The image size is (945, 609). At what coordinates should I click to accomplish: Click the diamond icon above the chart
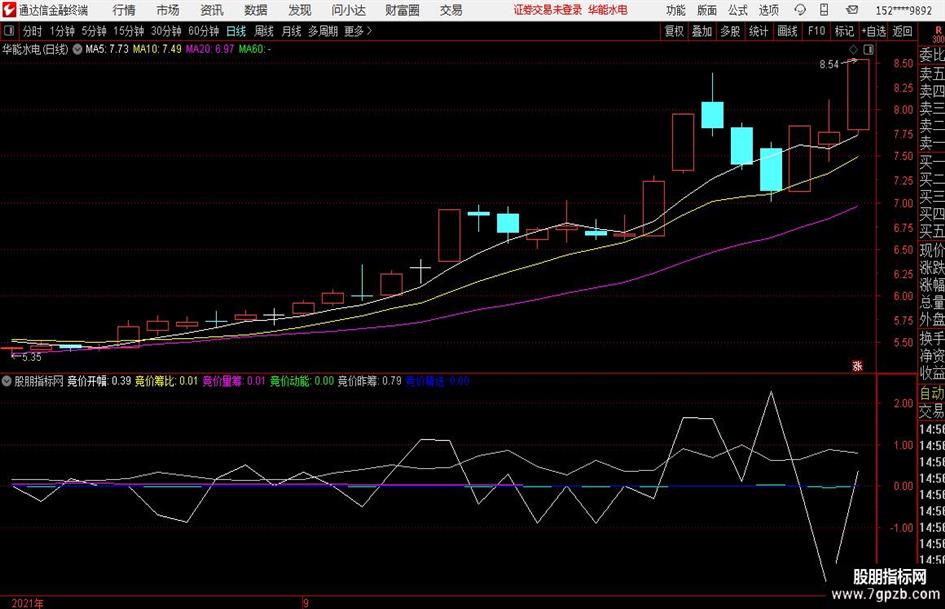853,49
